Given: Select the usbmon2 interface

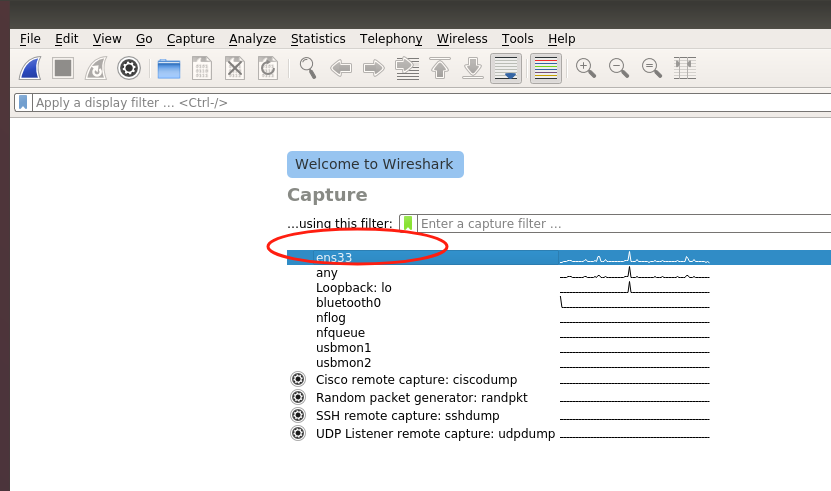Looking at the screenshot, I should coord(343,363).
